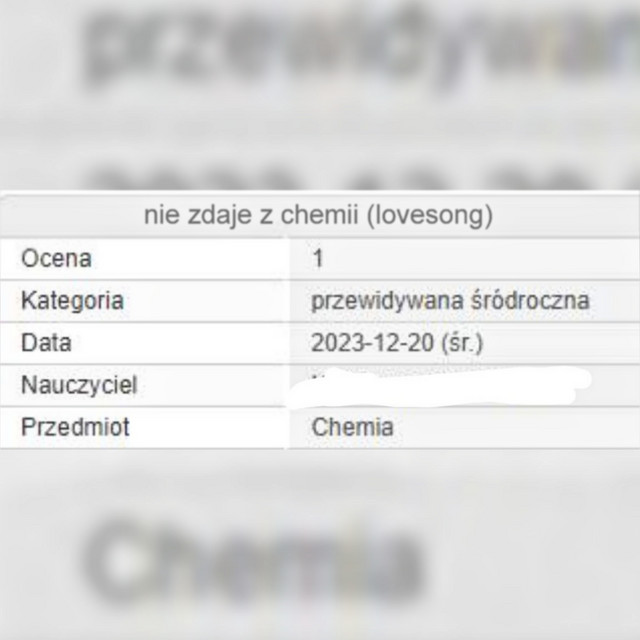640x640 pixels.
Task: Click the title 'nie zdaje z chemii (lovesong)'
Action: click(318, 215)
